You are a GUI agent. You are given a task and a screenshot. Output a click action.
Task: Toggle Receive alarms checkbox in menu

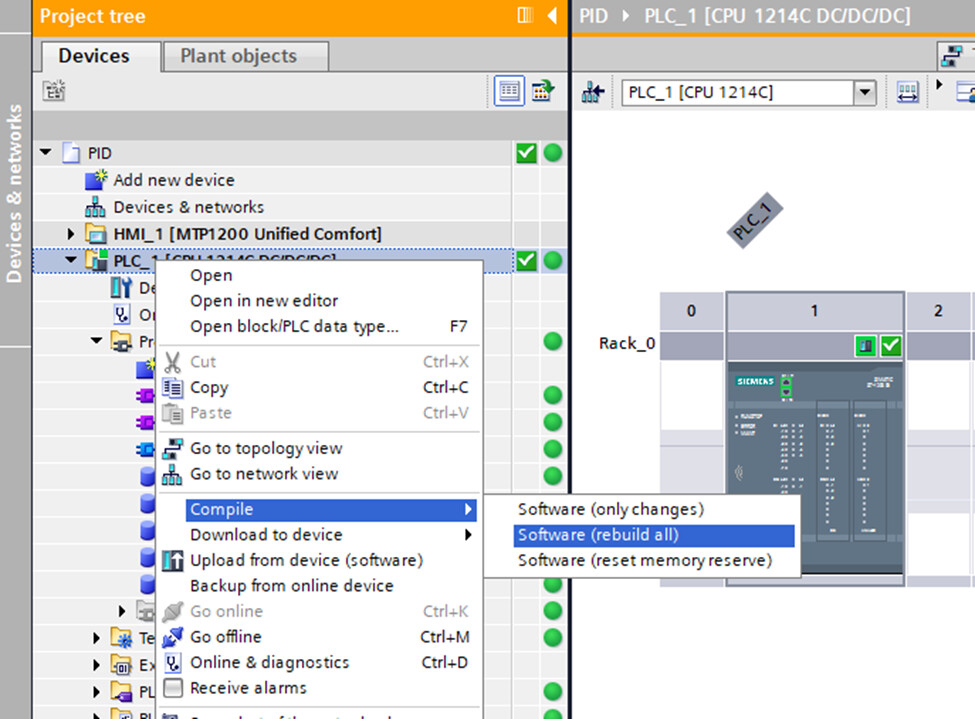click(173, 688)
